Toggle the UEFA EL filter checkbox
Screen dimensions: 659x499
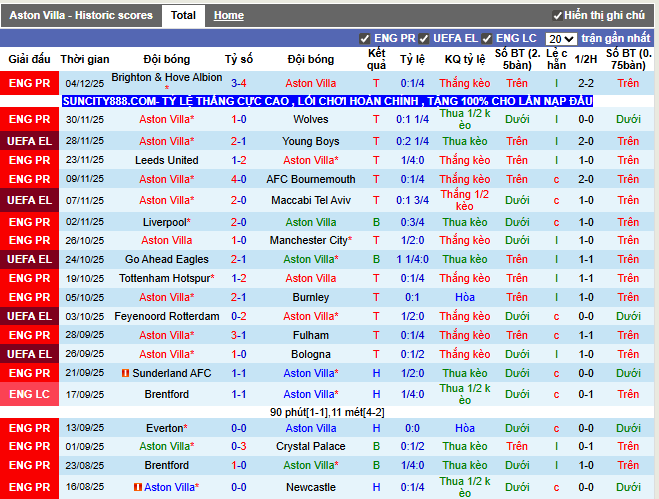423,39
